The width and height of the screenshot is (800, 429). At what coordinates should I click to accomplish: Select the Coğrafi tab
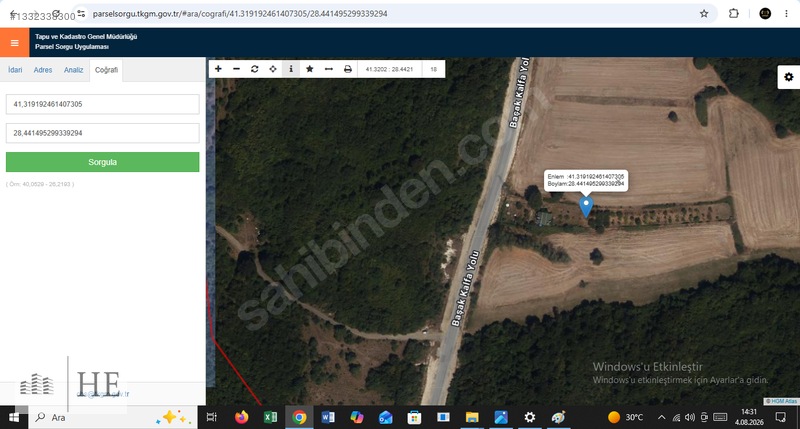tap(106, 70)
